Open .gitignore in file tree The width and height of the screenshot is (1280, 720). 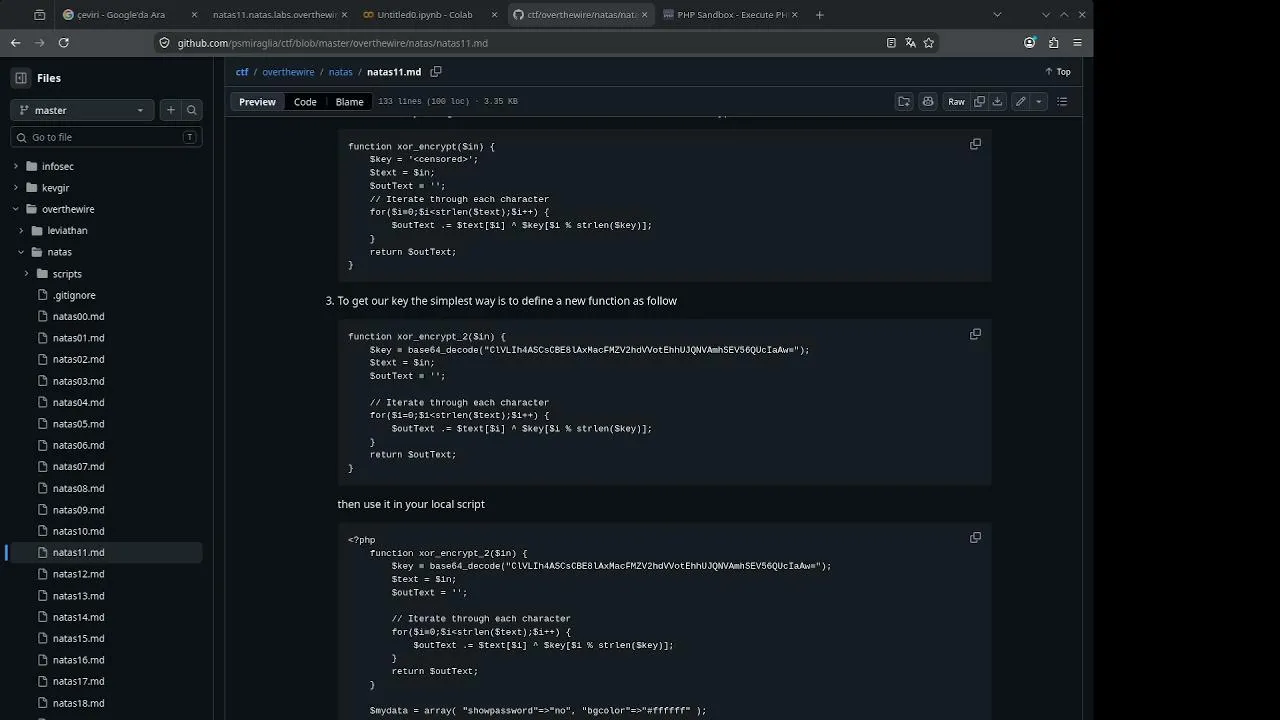tap(74, 295)
